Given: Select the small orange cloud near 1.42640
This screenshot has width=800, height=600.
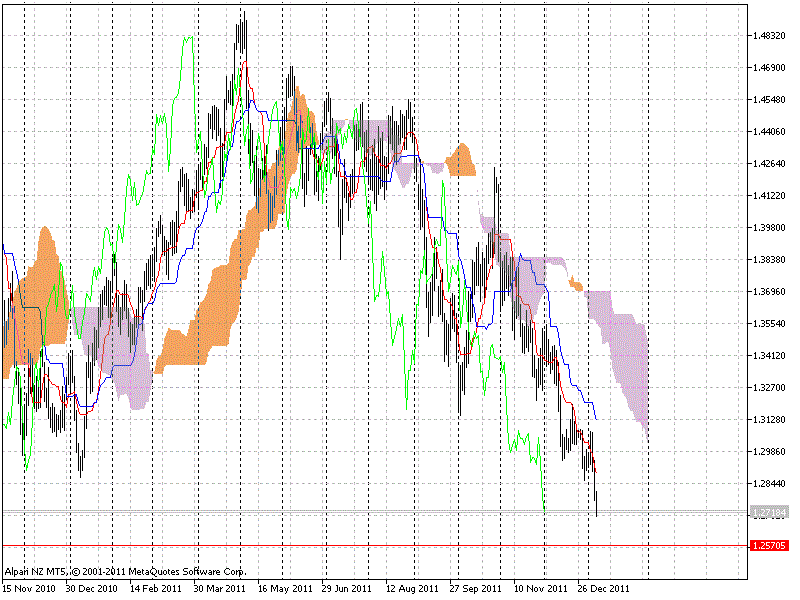Looking at the screenshot, I should pos(462,160).
